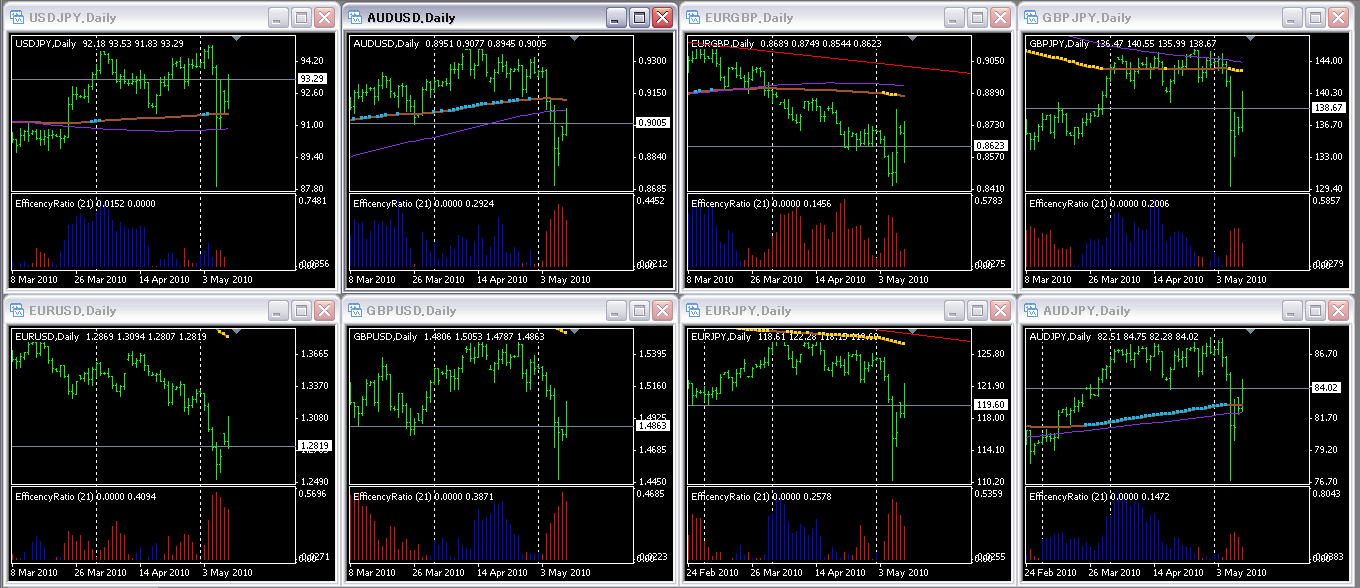The width and height of the screenshot is (1360, 588).
Task: Activate the EURJPY Daily window title bar
Action: click(x=820, y=311)
